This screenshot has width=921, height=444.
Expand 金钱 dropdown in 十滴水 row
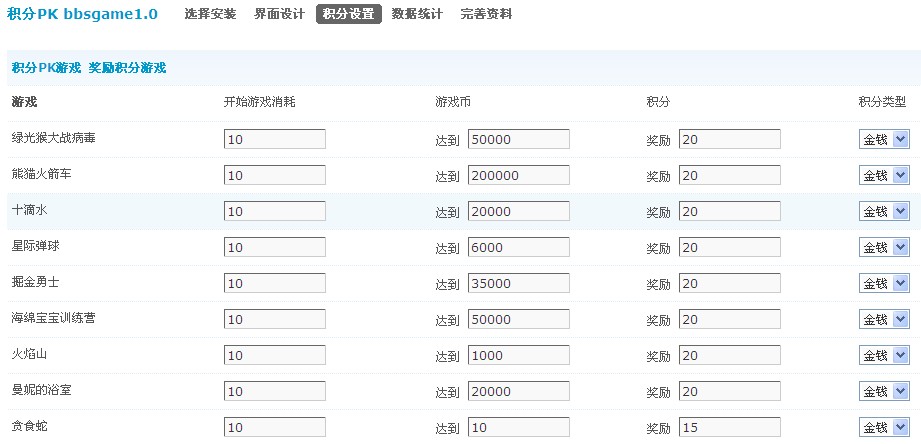tap(884, 211)
